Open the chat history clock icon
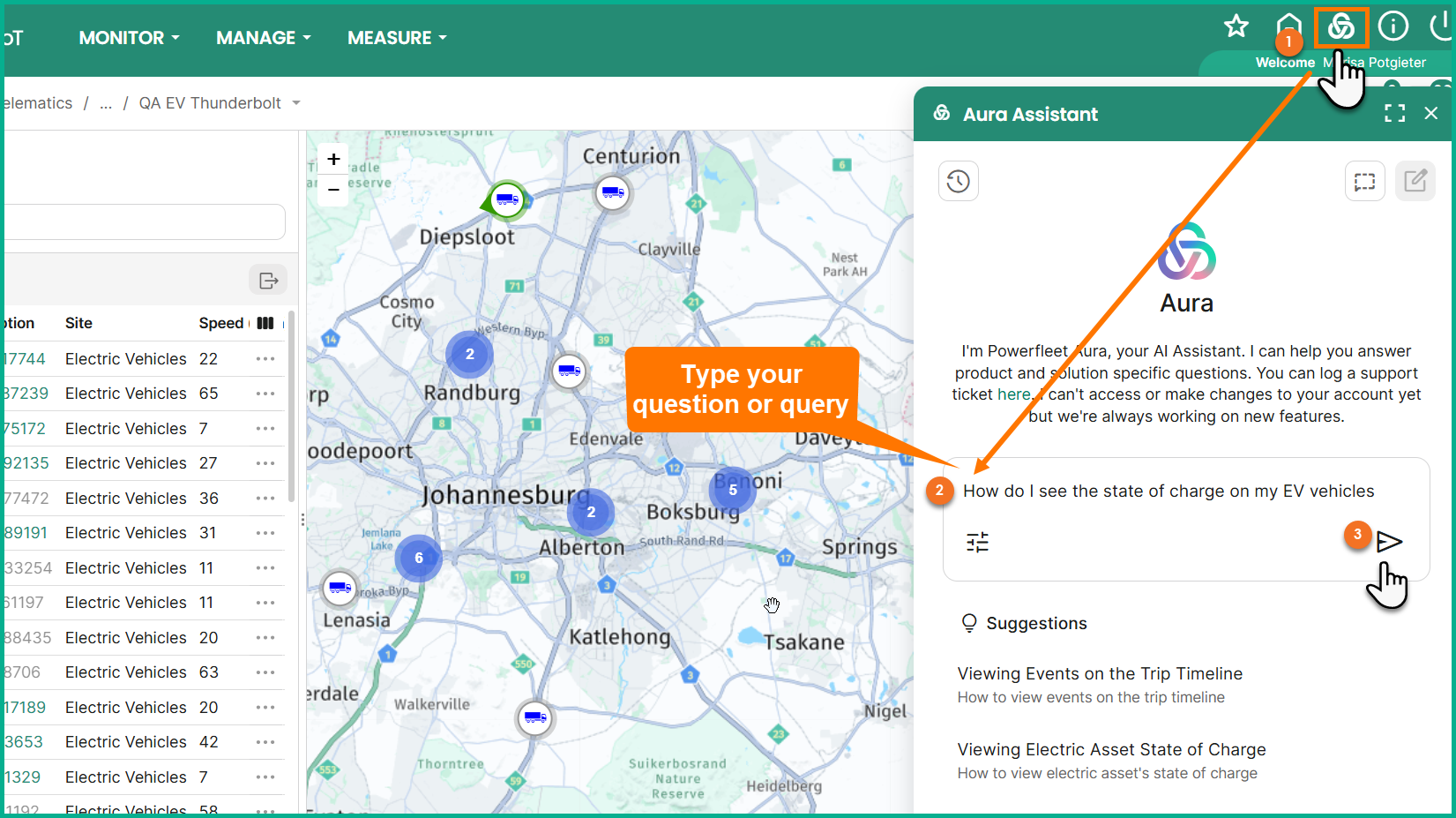The image size is (1456, 818). (x=958, y=182)
